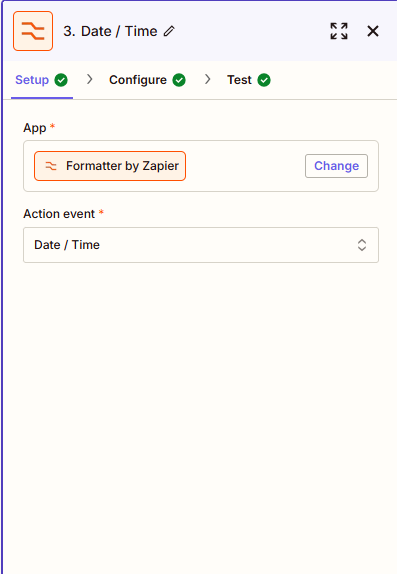Click the green checkmark beside Setup
The height and width of the screenshot is (574, 397).
[x=61, y=80]
